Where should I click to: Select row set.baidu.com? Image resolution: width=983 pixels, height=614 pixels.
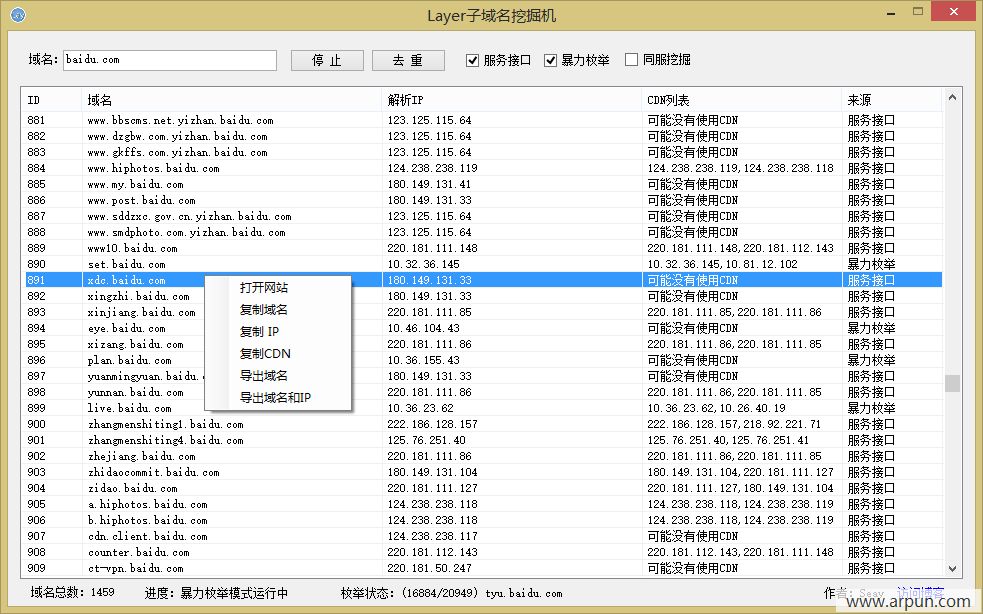click(483, 264)
